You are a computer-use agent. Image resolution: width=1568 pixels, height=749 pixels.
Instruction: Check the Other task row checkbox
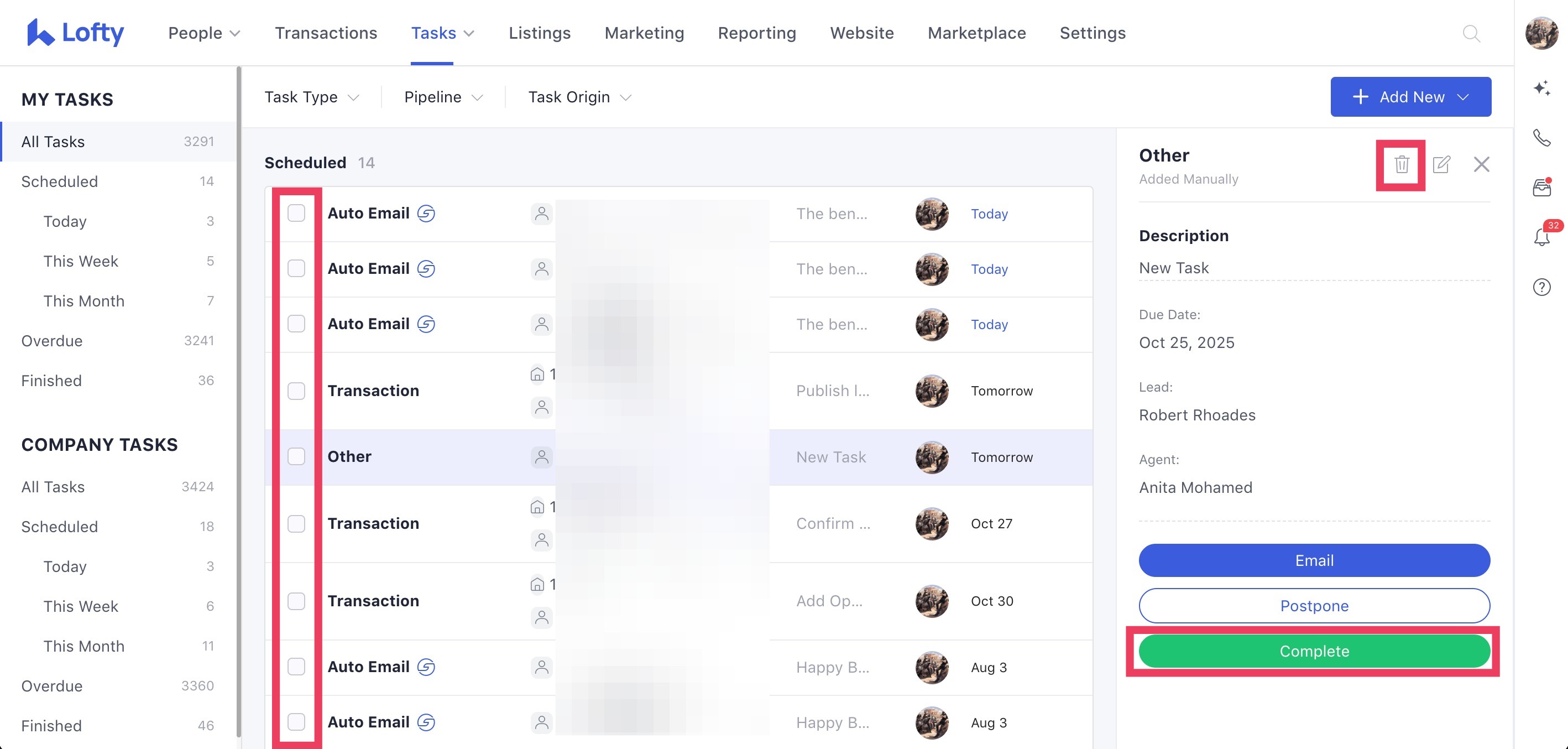296,457
